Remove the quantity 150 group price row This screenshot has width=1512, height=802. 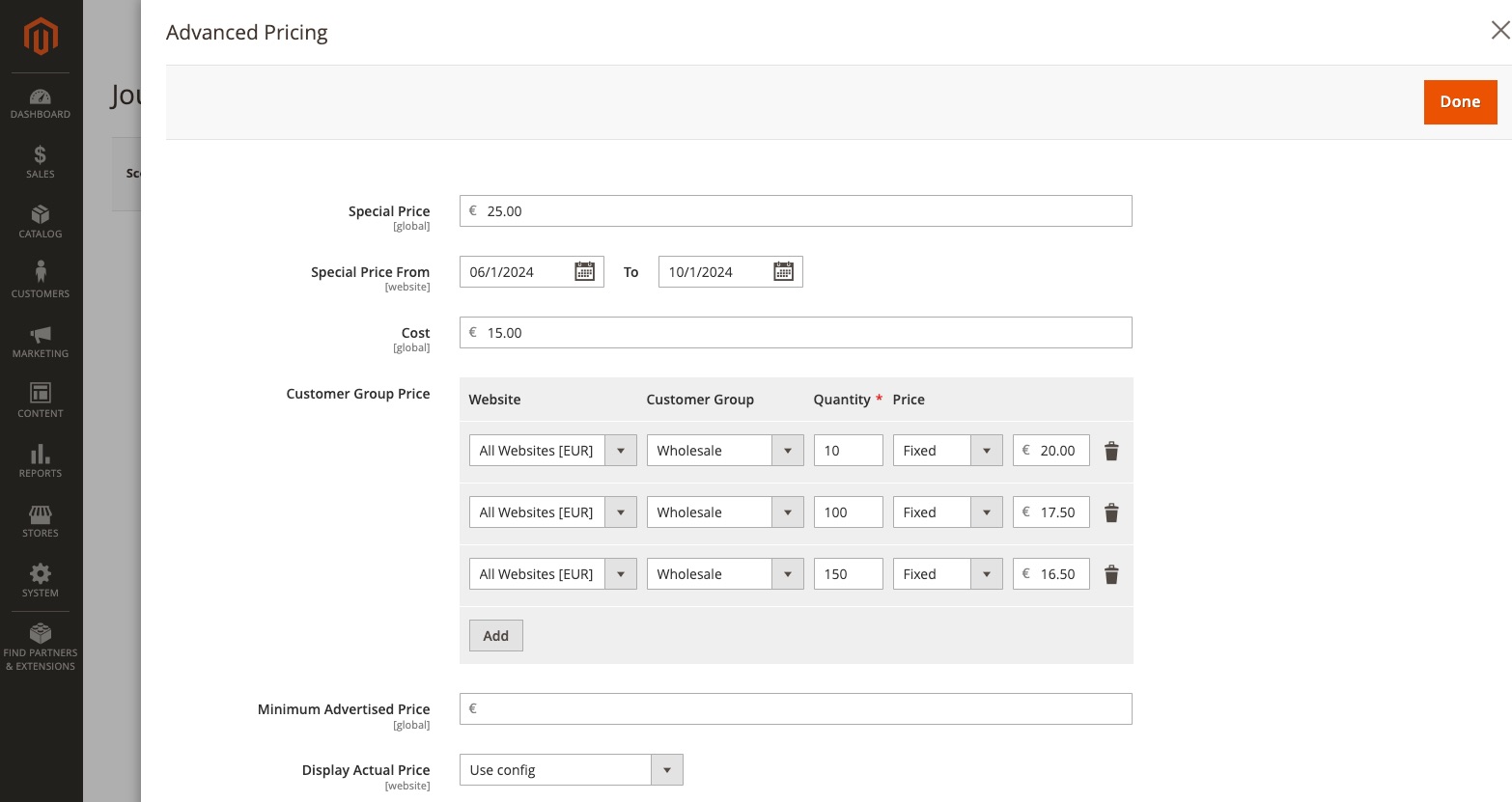[x=1111, y=574]
